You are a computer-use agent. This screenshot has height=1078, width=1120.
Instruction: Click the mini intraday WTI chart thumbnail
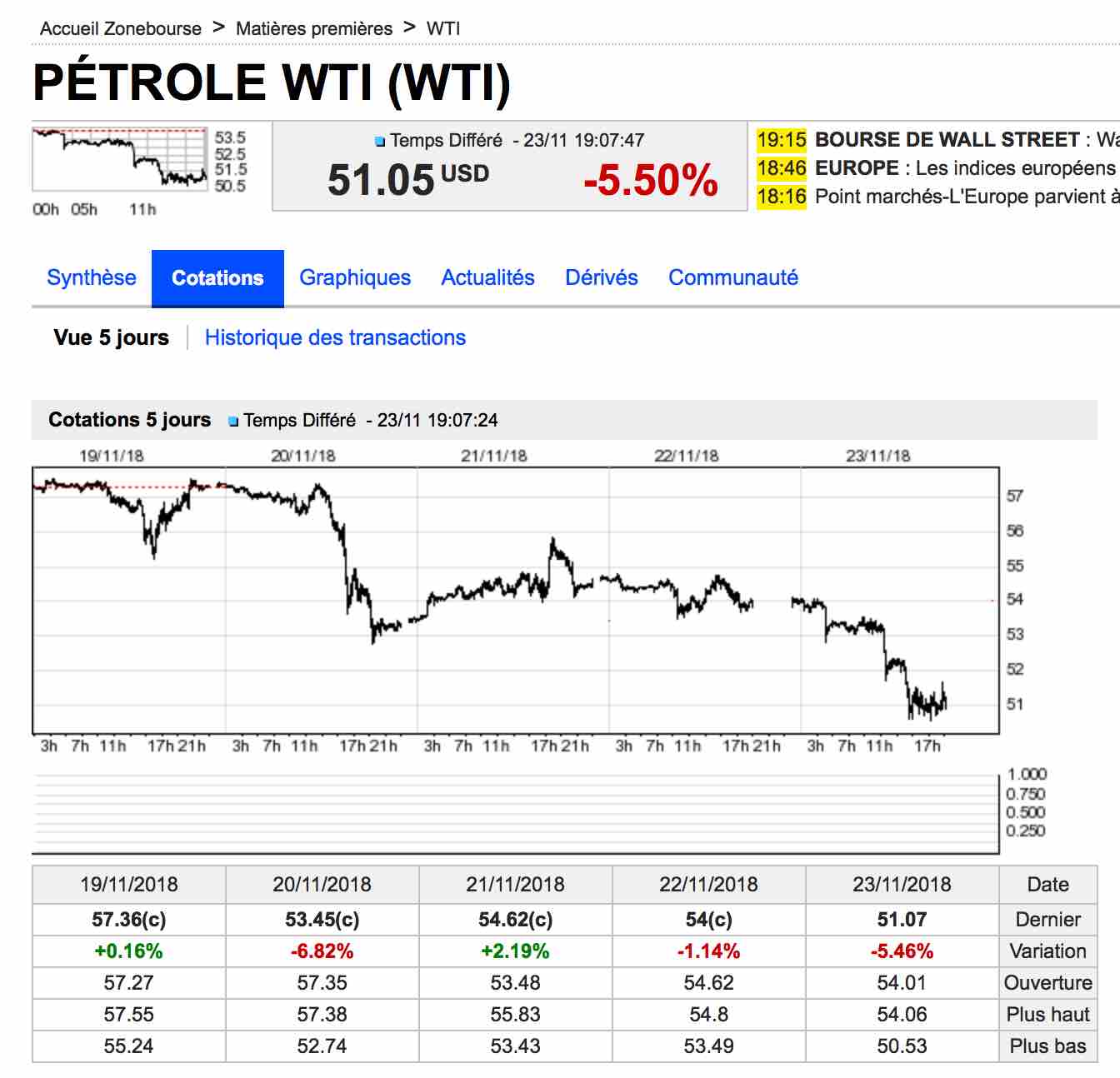click(119, 158)
